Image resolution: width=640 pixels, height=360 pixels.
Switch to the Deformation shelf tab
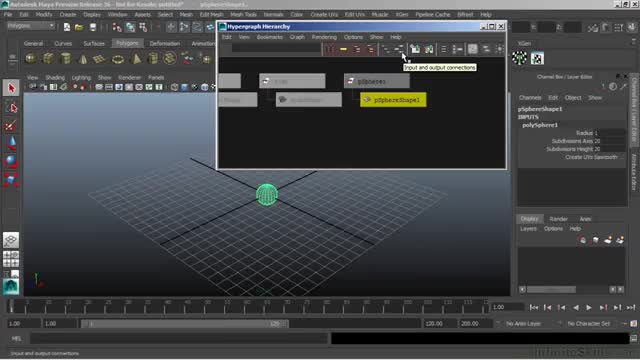pyautogui.click(x=164, y=43)
